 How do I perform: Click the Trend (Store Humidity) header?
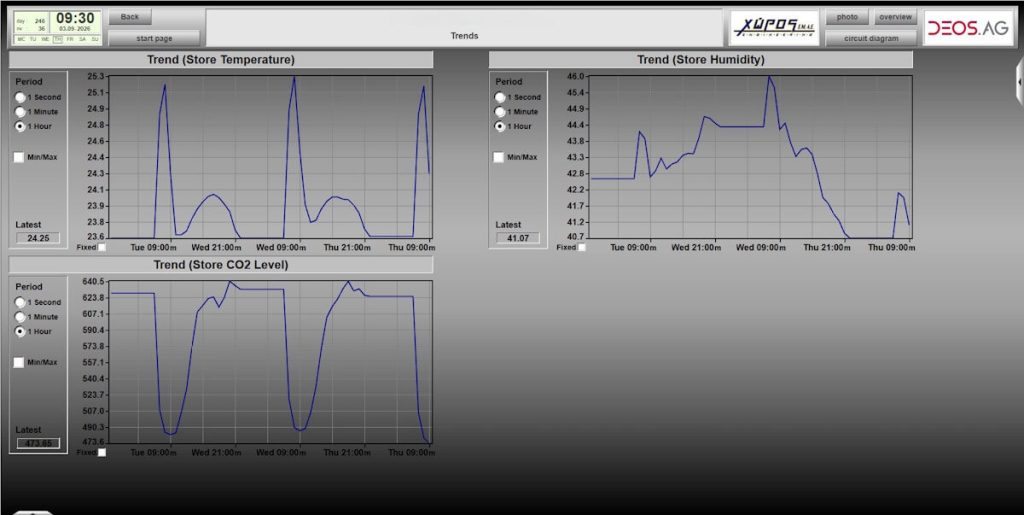click(701, 59)
